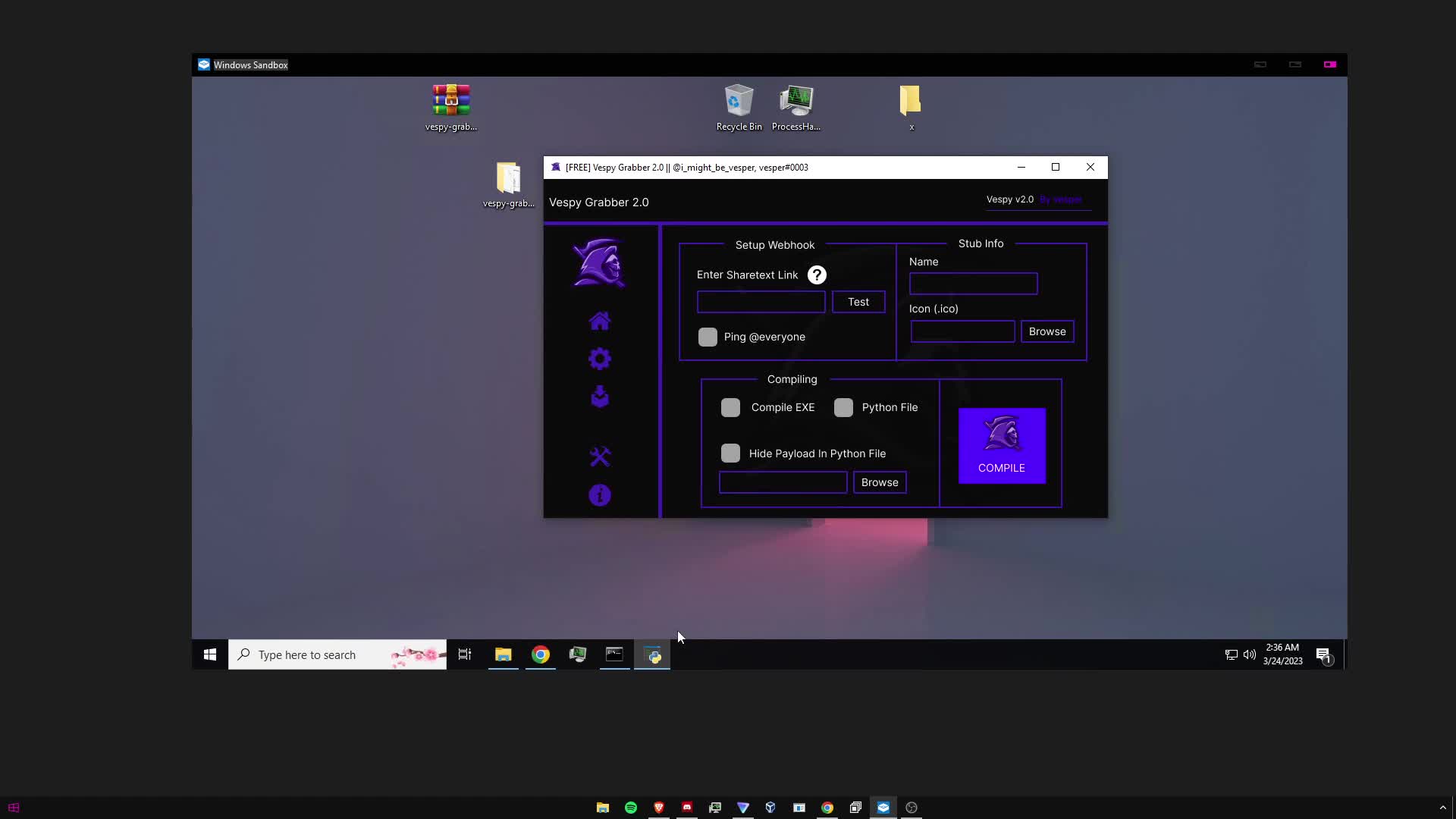Check the Compile EXE option
Viewport: 1456px width, 819px height.
pos(730,407)
